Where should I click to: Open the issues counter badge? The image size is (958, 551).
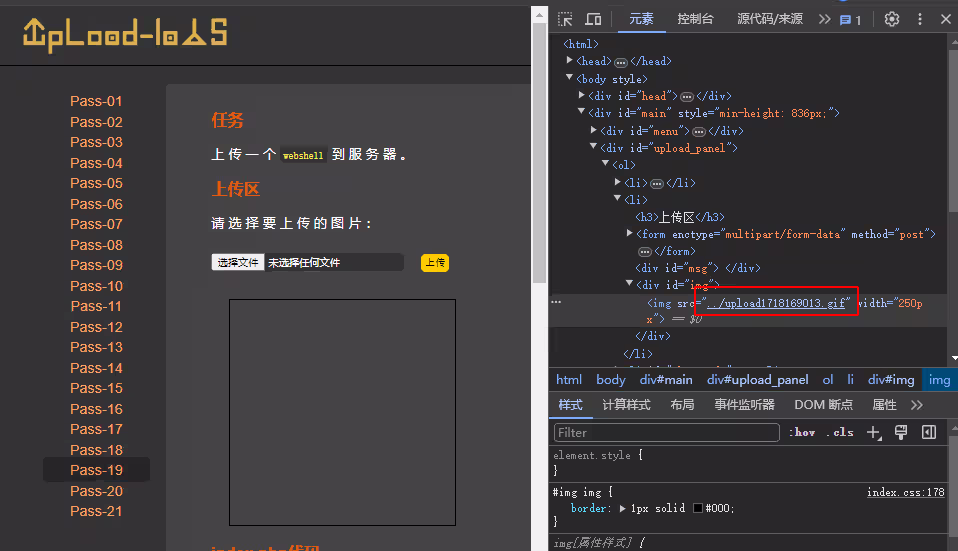pyautogui.click(x=850, y=20)
